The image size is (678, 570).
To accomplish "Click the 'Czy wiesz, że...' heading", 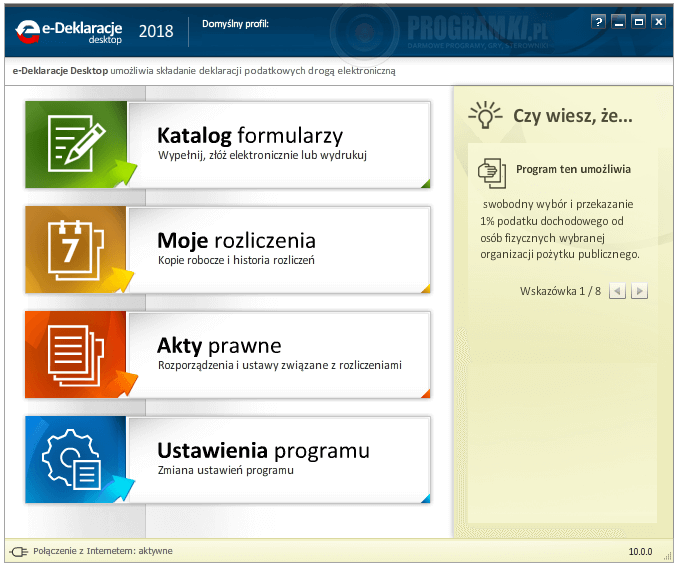I will (x=572, y=116).
